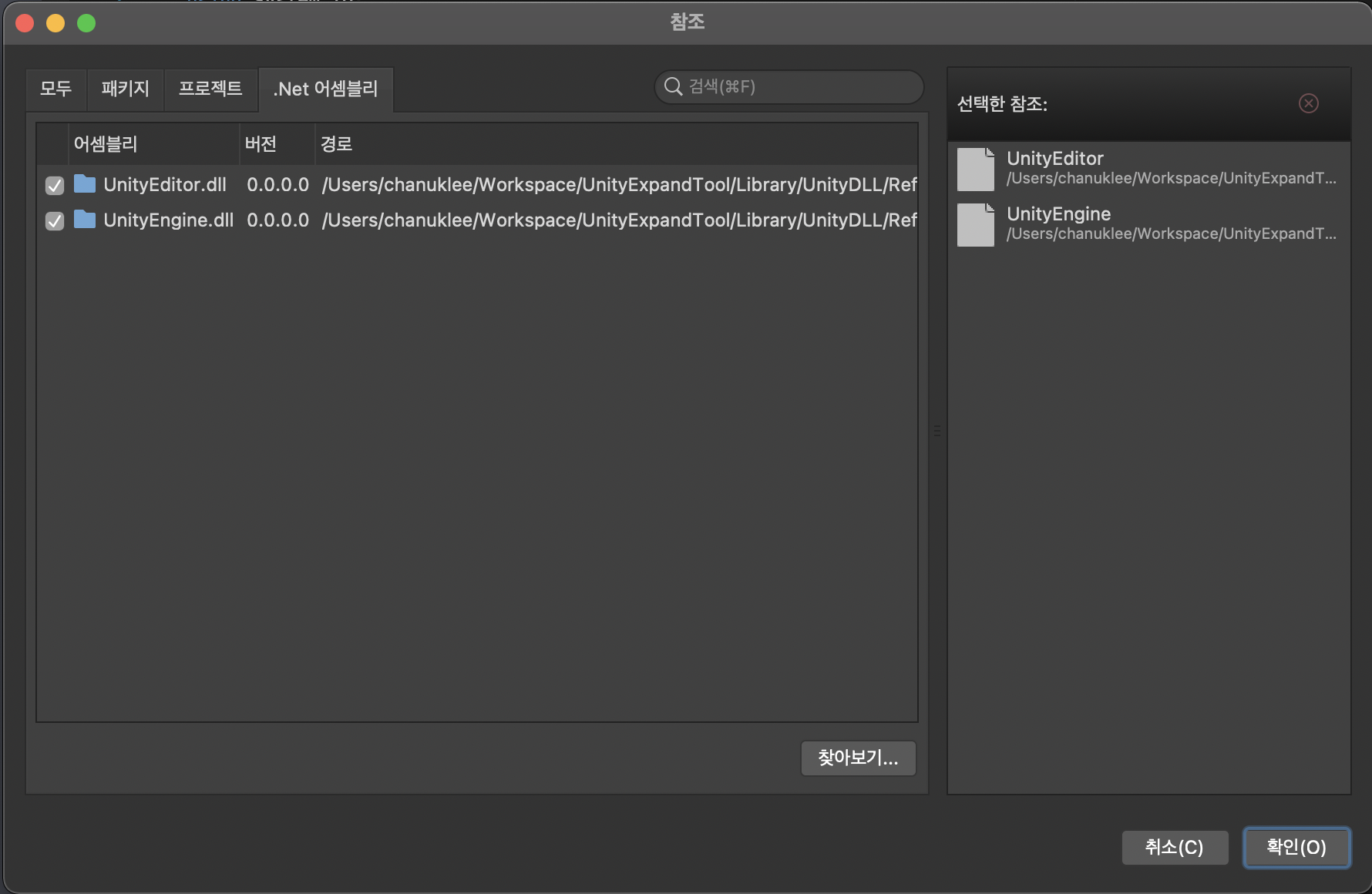Maximize the 참조 window with green button
Screen dimensions: 1372x894
(x=86, y=23)
